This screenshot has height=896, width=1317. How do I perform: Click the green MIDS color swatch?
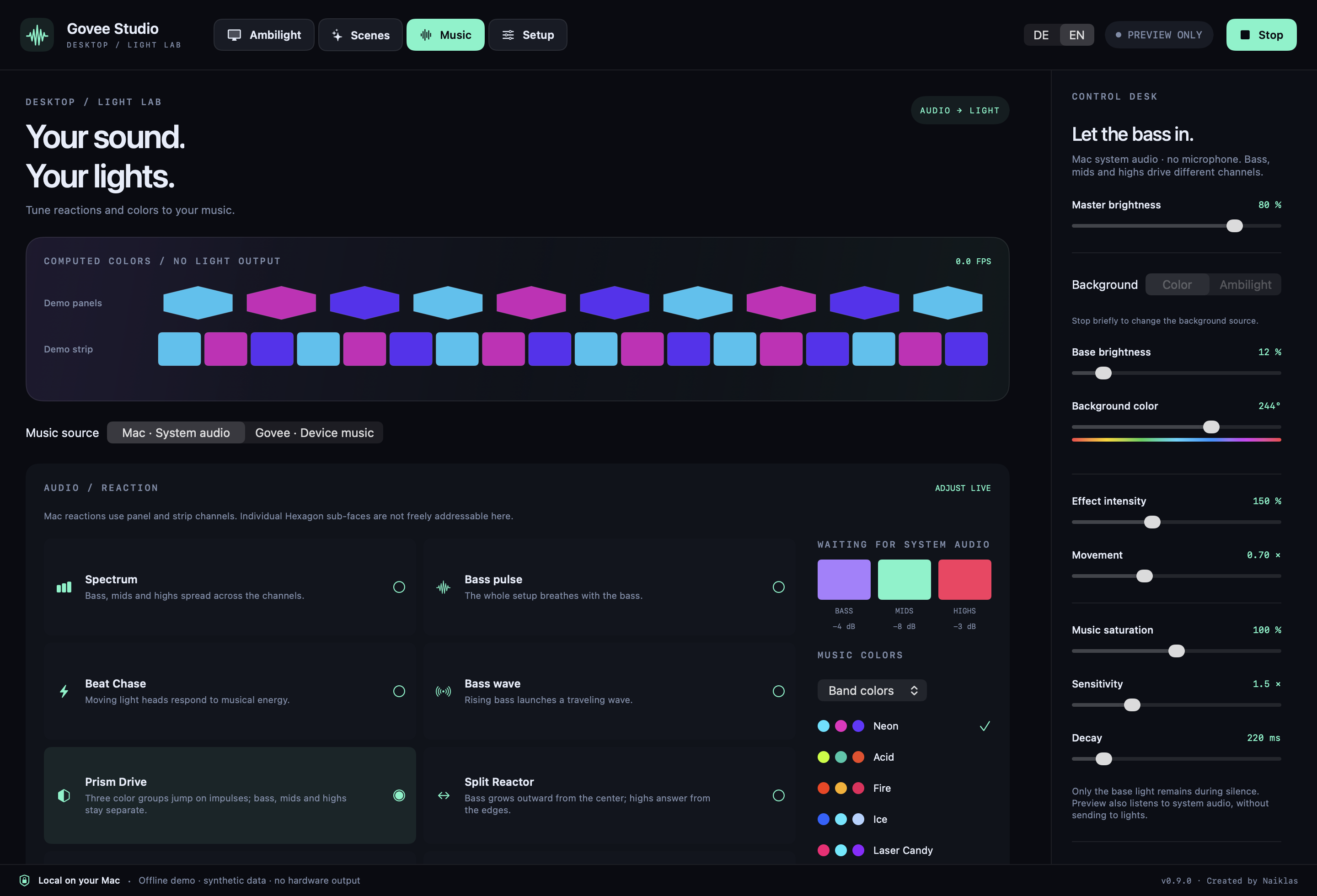[x=904, y=579]
